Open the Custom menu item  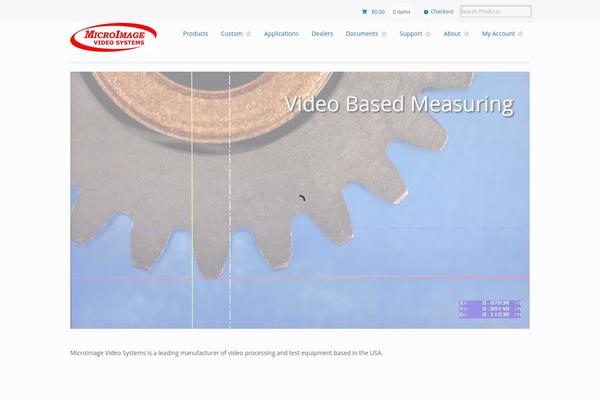tap(232, 34)
